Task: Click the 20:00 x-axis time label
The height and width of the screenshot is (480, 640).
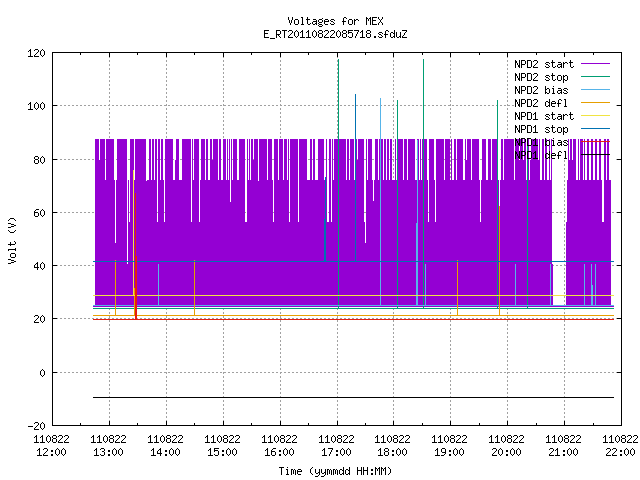Action: point(507,453)
